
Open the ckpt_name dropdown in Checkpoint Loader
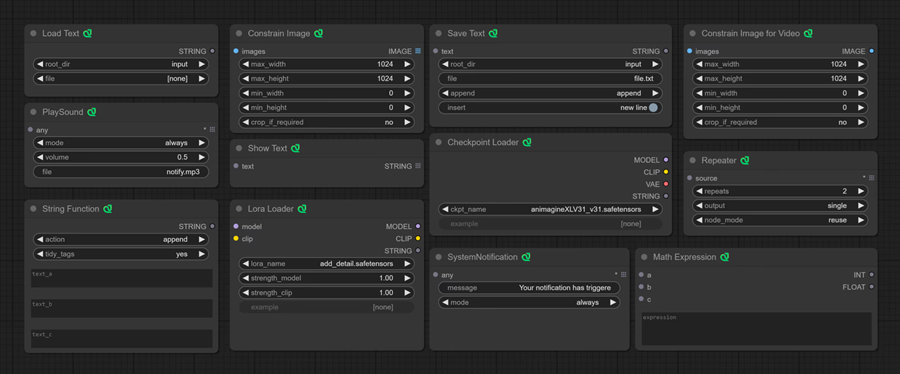point(550,209)
